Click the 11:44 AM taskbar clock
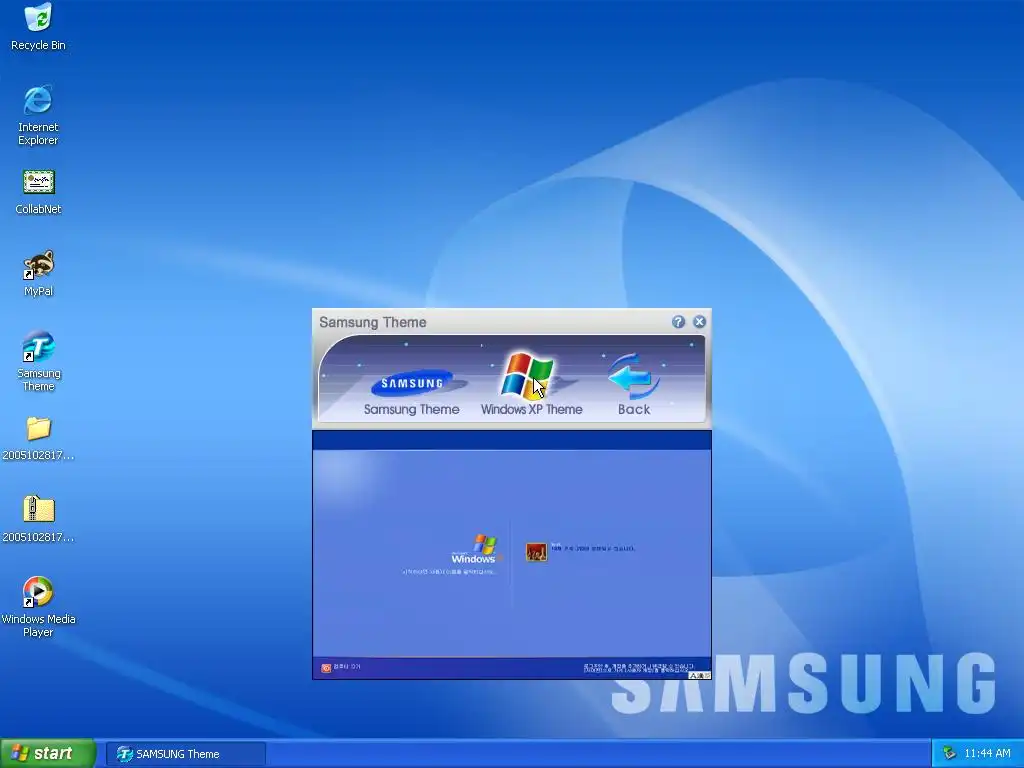1024x768 pixels. (x=987, y=754)
